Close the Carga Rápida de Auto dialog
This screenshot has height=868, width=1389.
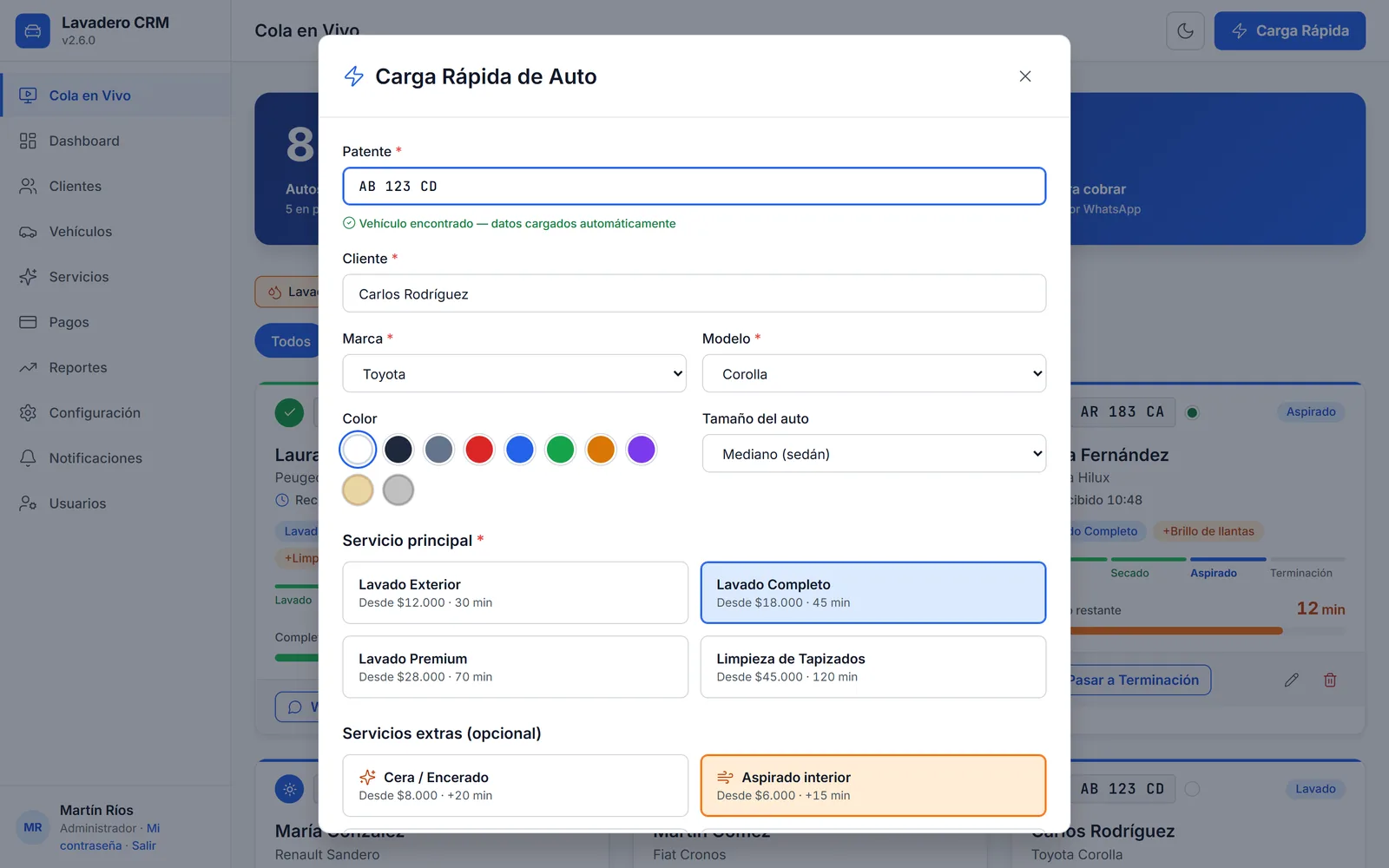point(1024,76)
